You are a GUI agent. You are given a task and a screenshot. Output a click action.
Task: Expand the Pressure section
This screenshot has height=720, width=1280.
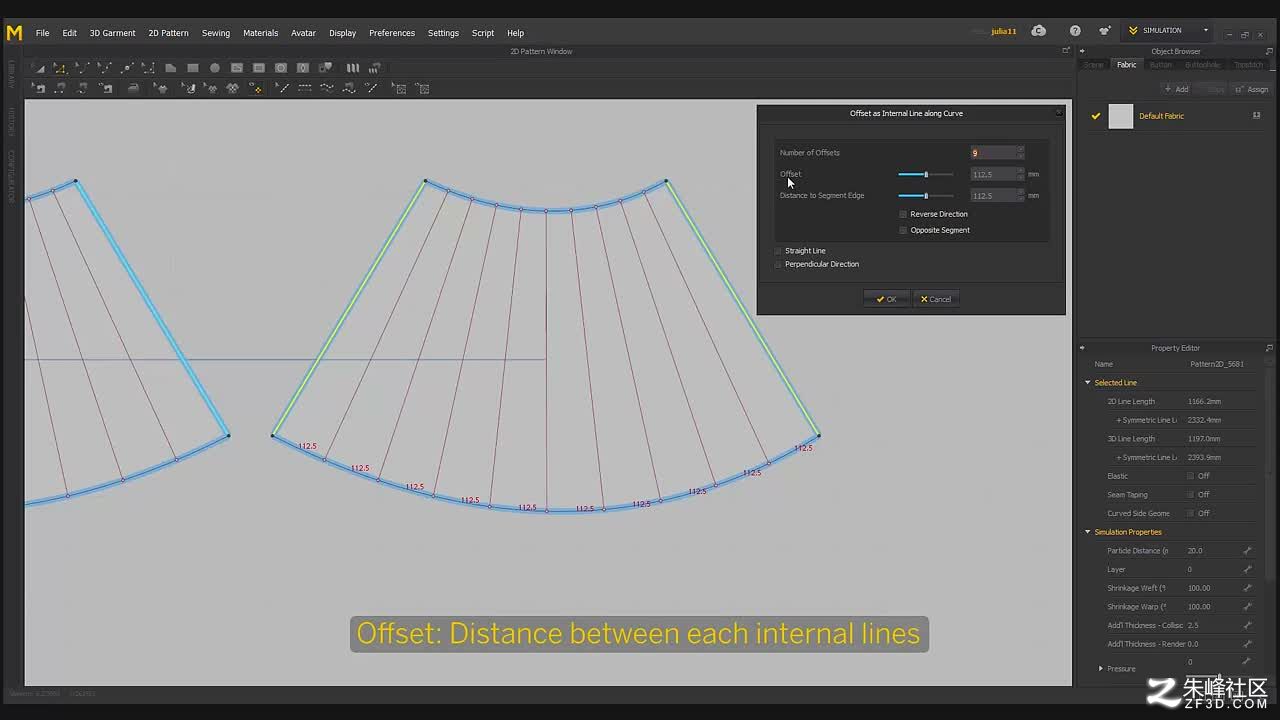(1101, 669)
